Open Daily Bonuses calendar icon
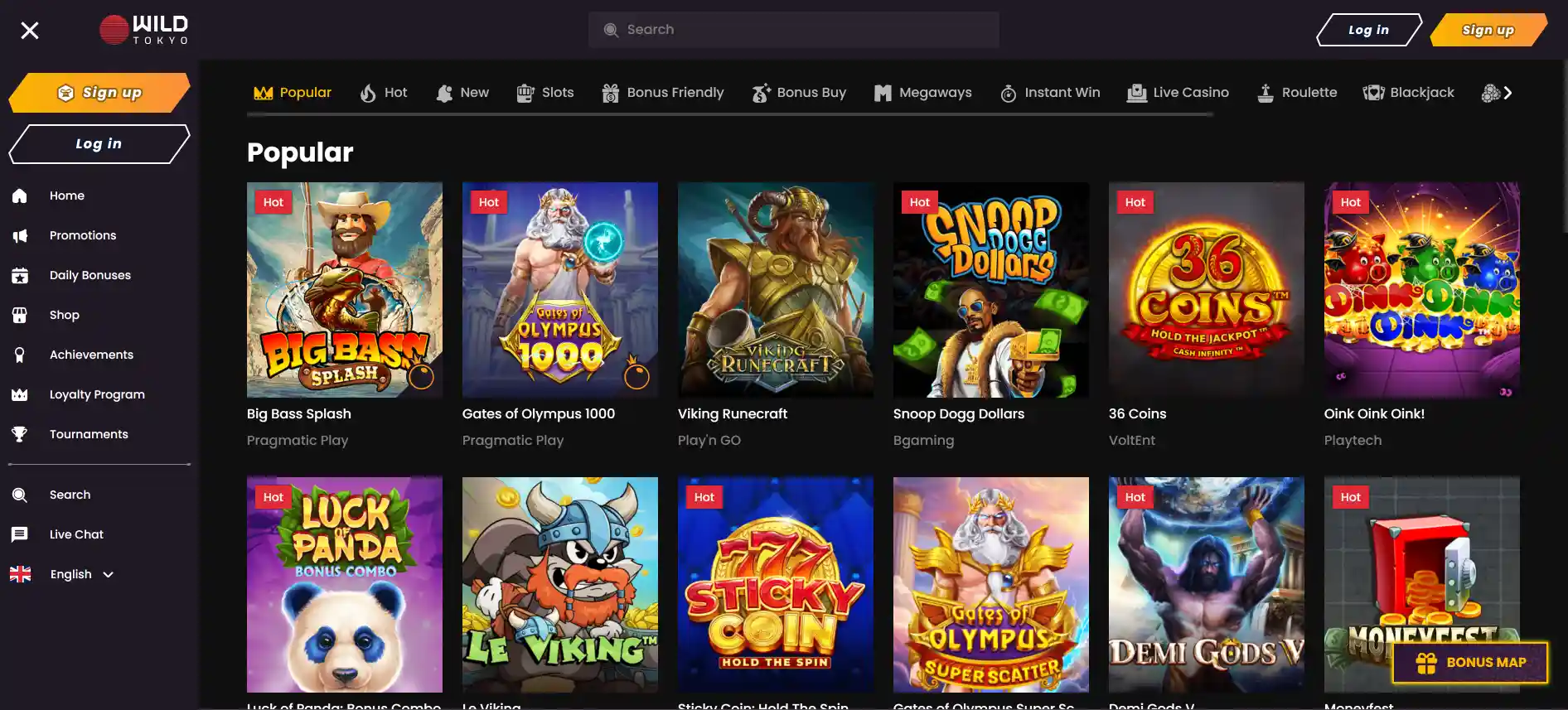Image resolution: width=1568 pixels, height=710 pixels. pyautogui.click(x=20, y=276)
